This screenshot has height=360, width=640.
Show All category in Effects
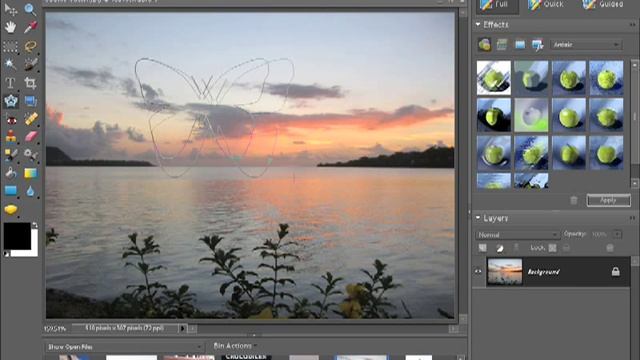[x=538, y=44]
